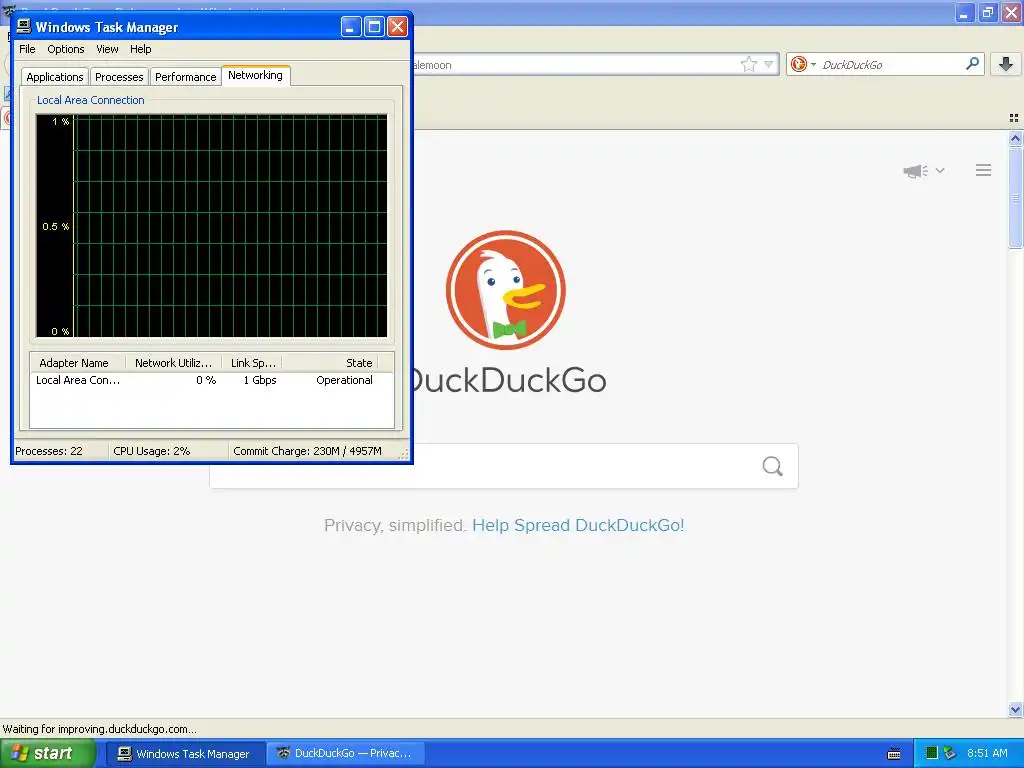Minimize the Windows Task Manager window
This screenshot has width=1024, height=768.
click(351, 27)
